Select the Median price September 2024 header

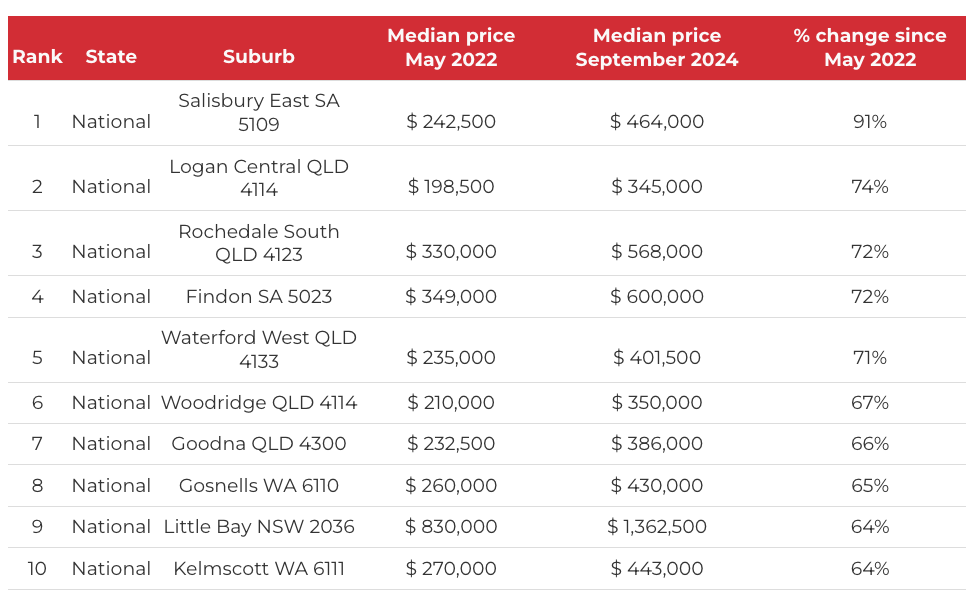tap(657, 48)
